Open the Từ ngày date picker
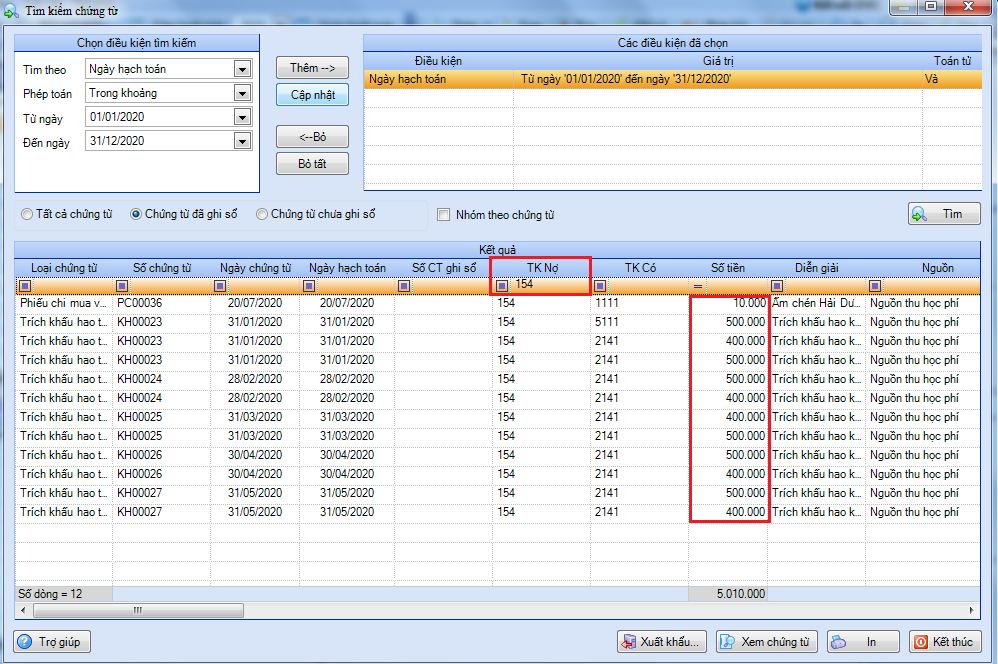Screen dimensions: 998x664 [x=242, y=117]
